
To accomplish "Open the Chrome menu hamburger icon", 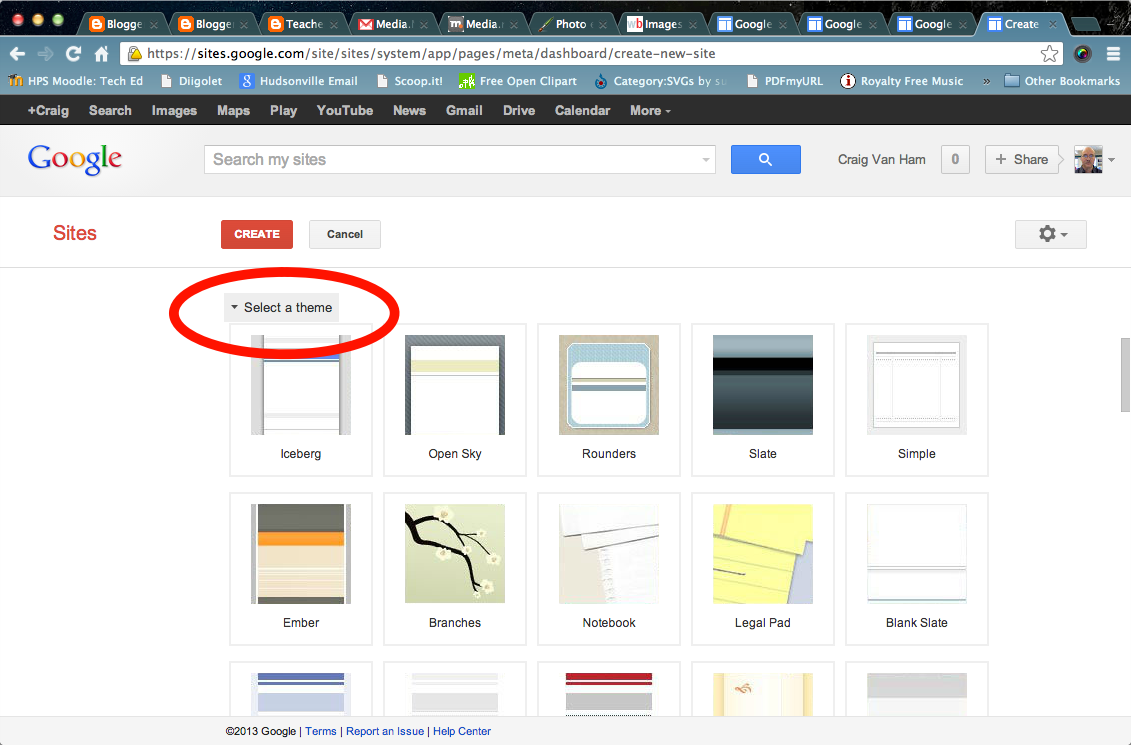I will [1113, 53].
